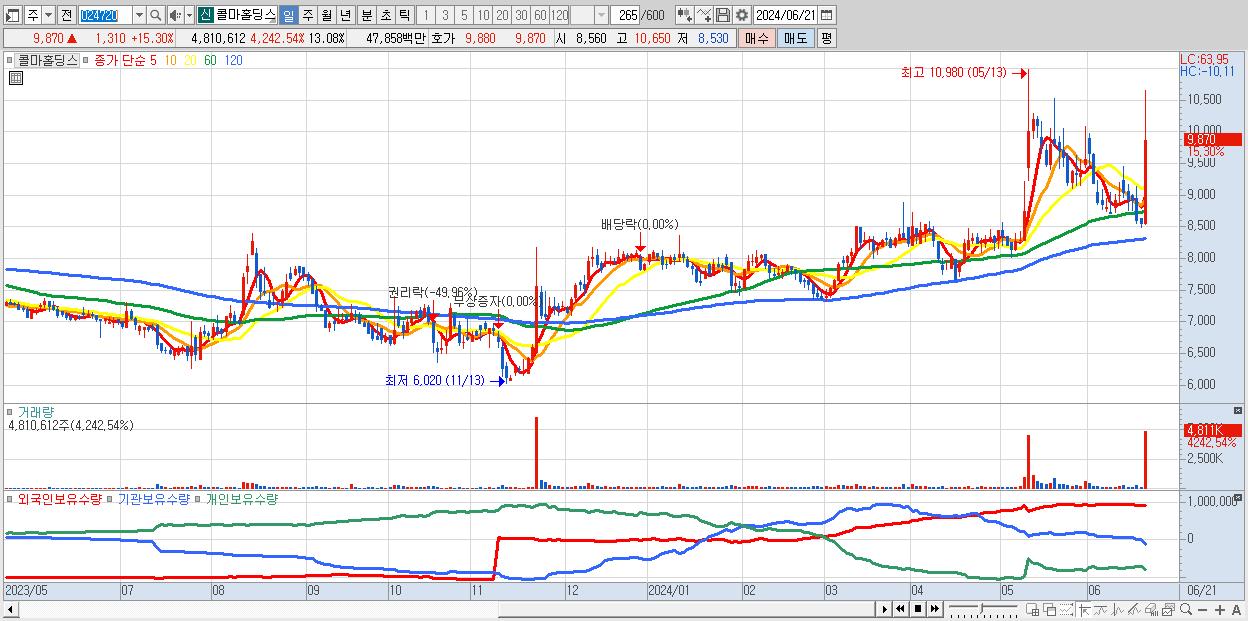Choose the 30 interval button

[x=521, y=15]
